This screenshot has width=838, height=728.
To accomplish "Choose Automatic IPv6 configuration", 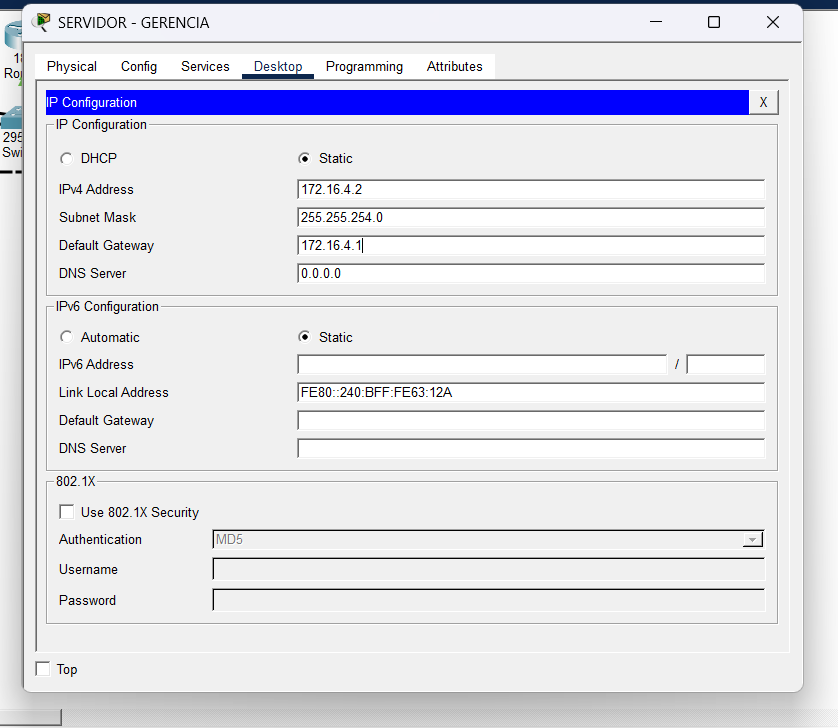I will pos(66,337).
